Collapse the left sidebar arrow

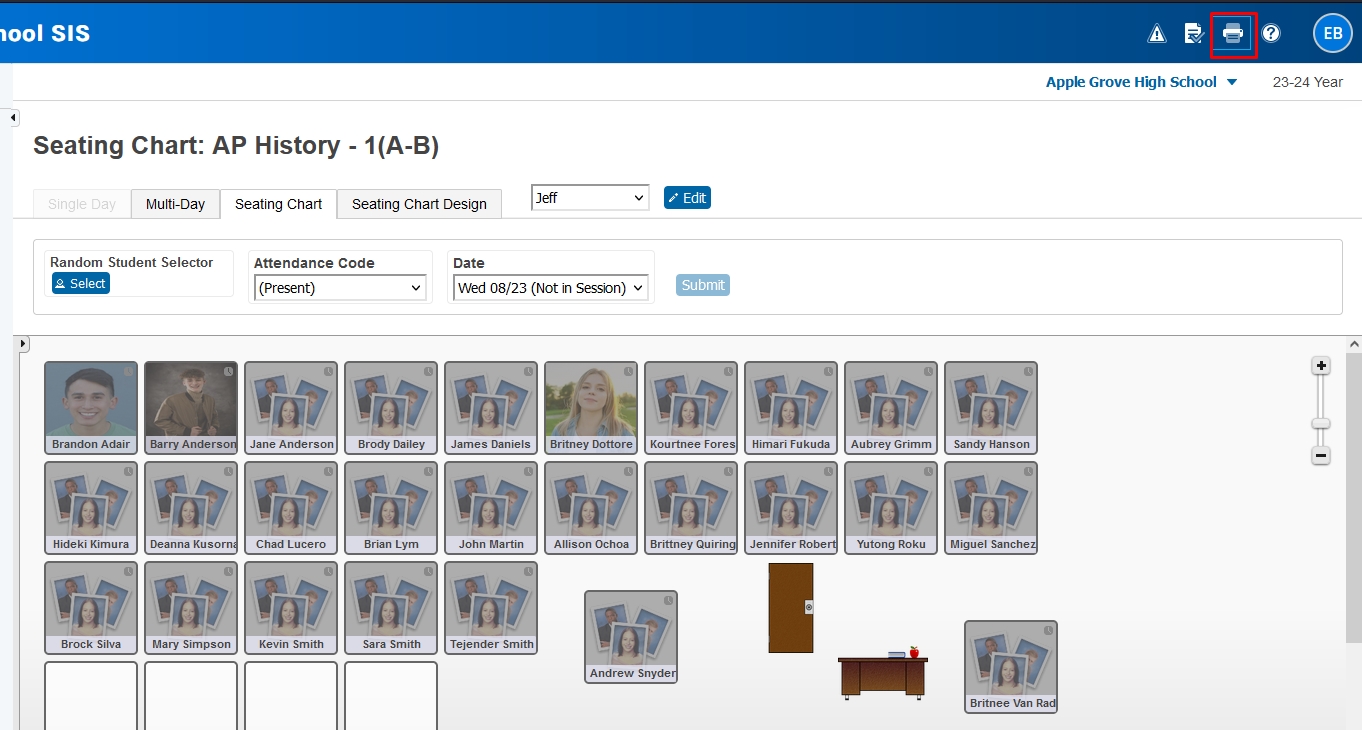coord(13,118)
